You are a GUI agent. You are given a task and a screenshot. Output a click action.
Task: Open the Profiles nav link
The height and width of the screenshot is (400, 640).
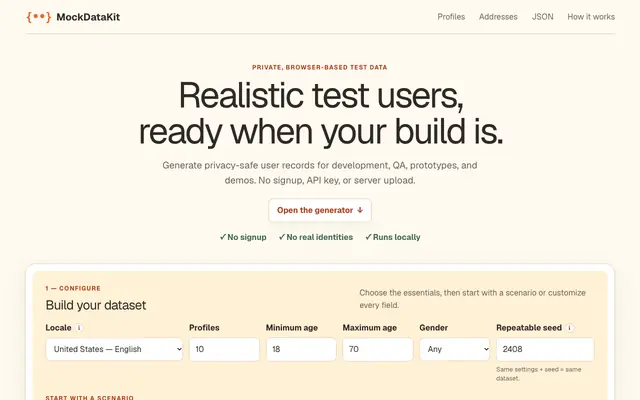click(x=451, y=17)
